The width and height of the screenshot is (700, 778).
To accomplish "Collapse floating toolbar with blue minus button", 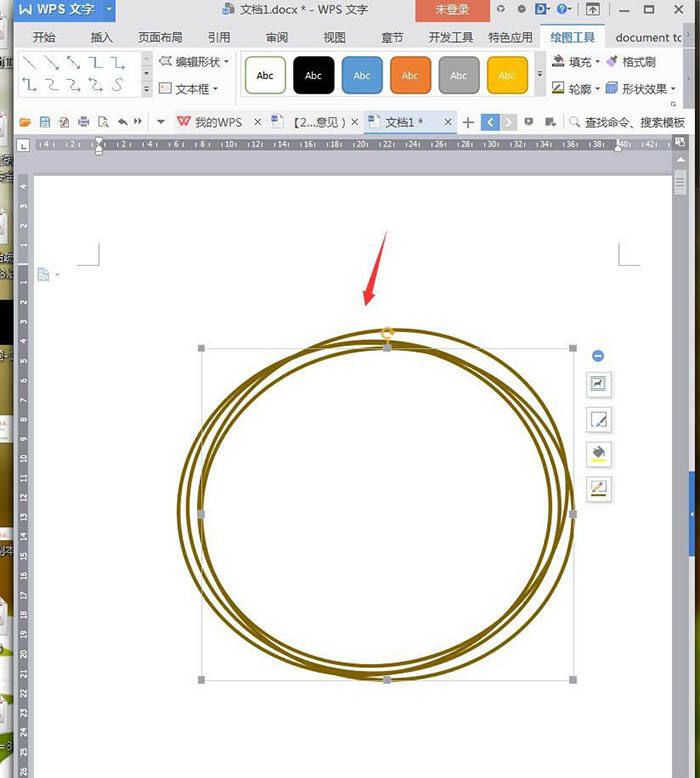I will click(x=598, y=356).
